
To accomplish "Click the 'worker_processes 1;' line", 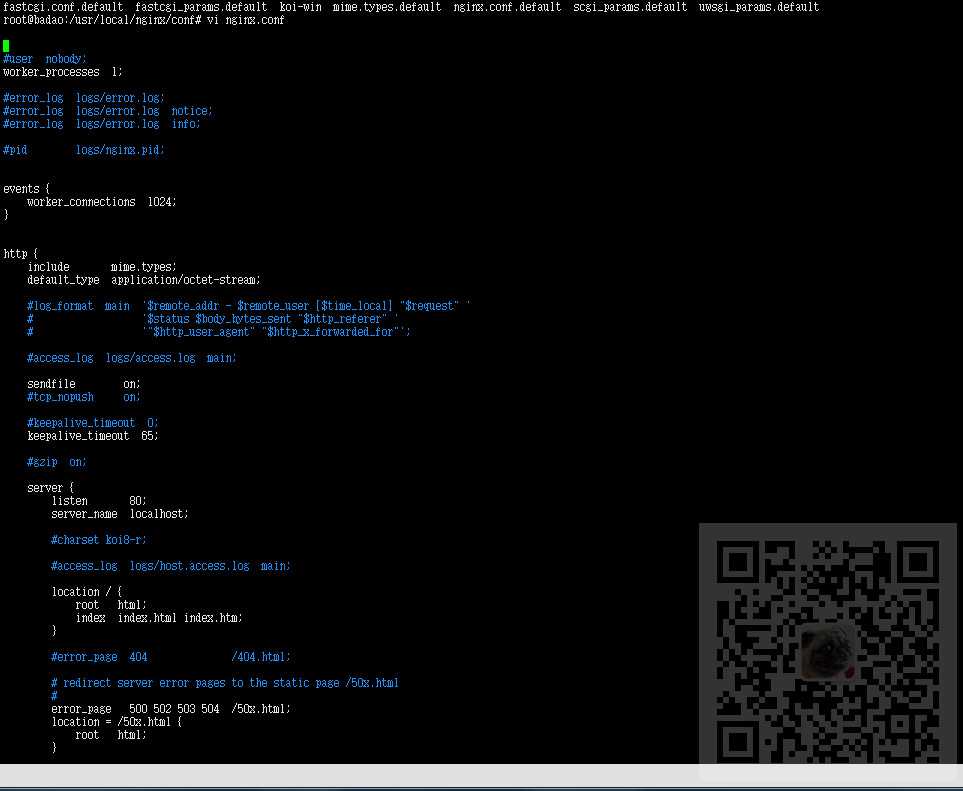I will pyautogui.click(x=63, y=72).
